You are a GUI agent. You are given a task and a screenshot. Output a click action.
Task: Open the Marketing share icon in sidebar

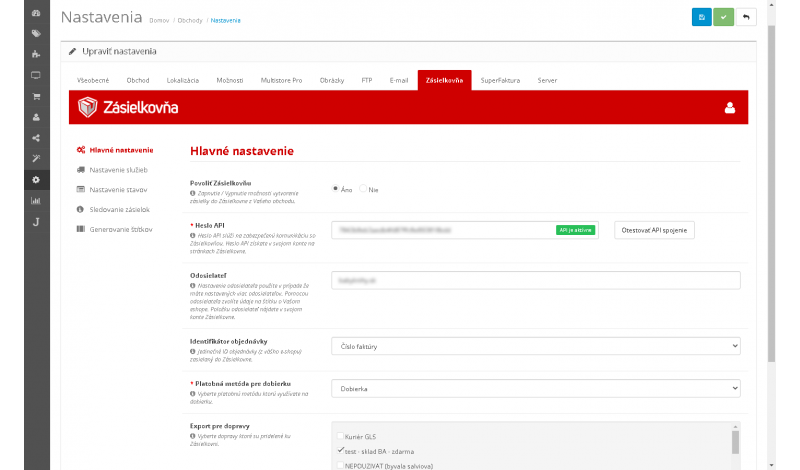pyautogui.click(x=36, y=138)
